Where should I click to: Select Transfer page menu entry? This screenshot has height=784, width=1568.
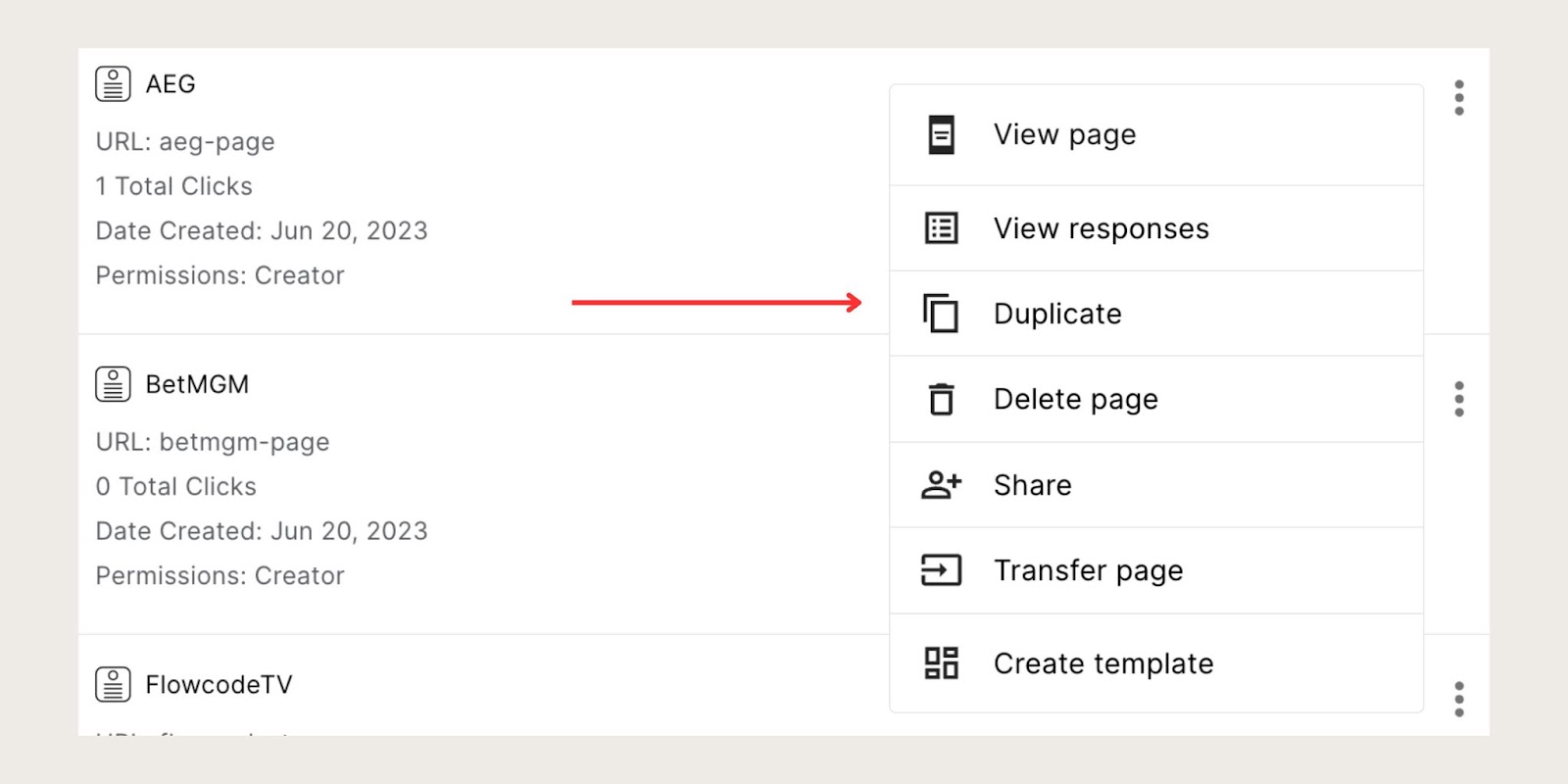click(x=1156, y=570)
